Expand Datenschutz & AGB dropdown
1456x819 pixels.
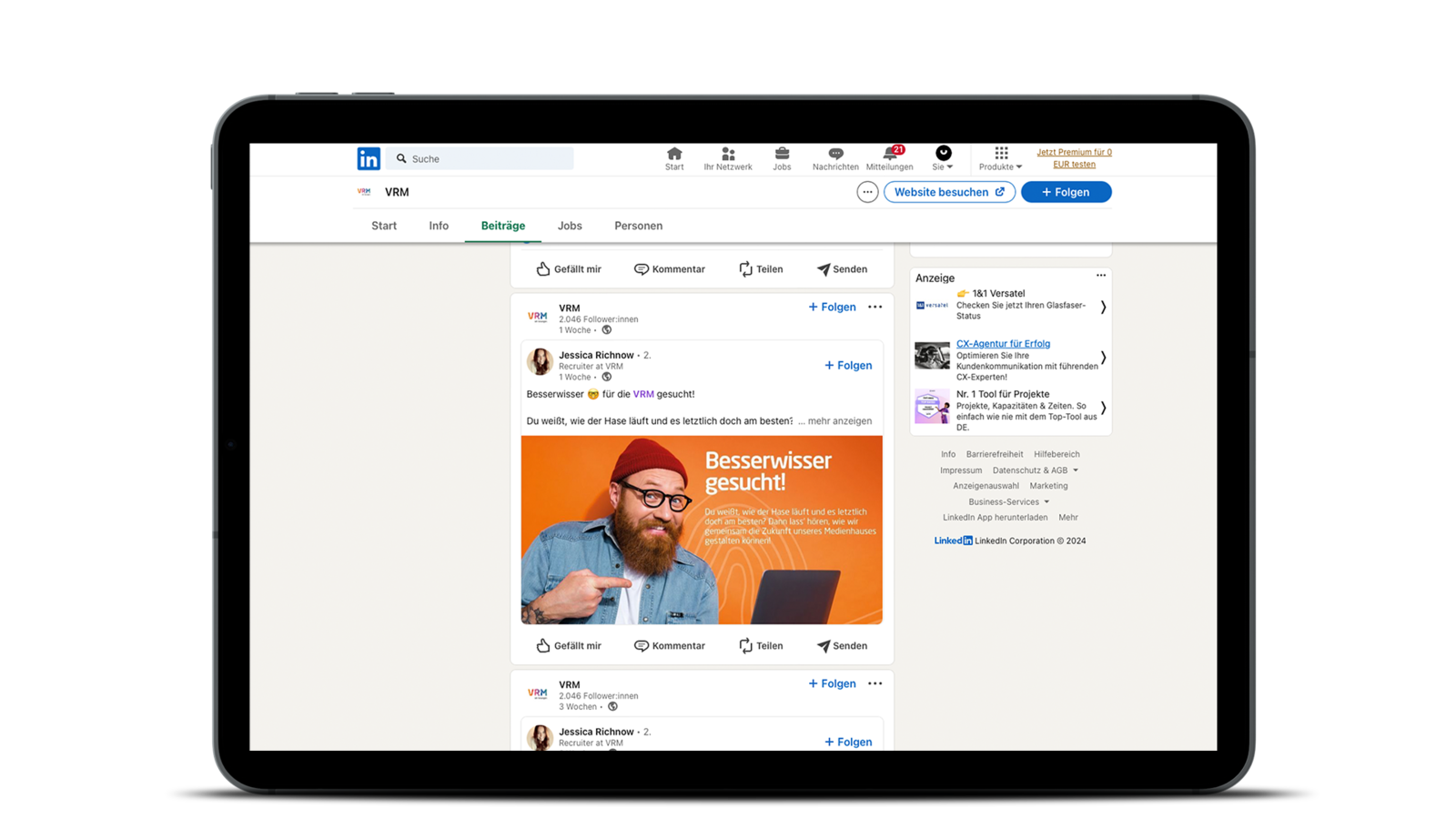1035,470
